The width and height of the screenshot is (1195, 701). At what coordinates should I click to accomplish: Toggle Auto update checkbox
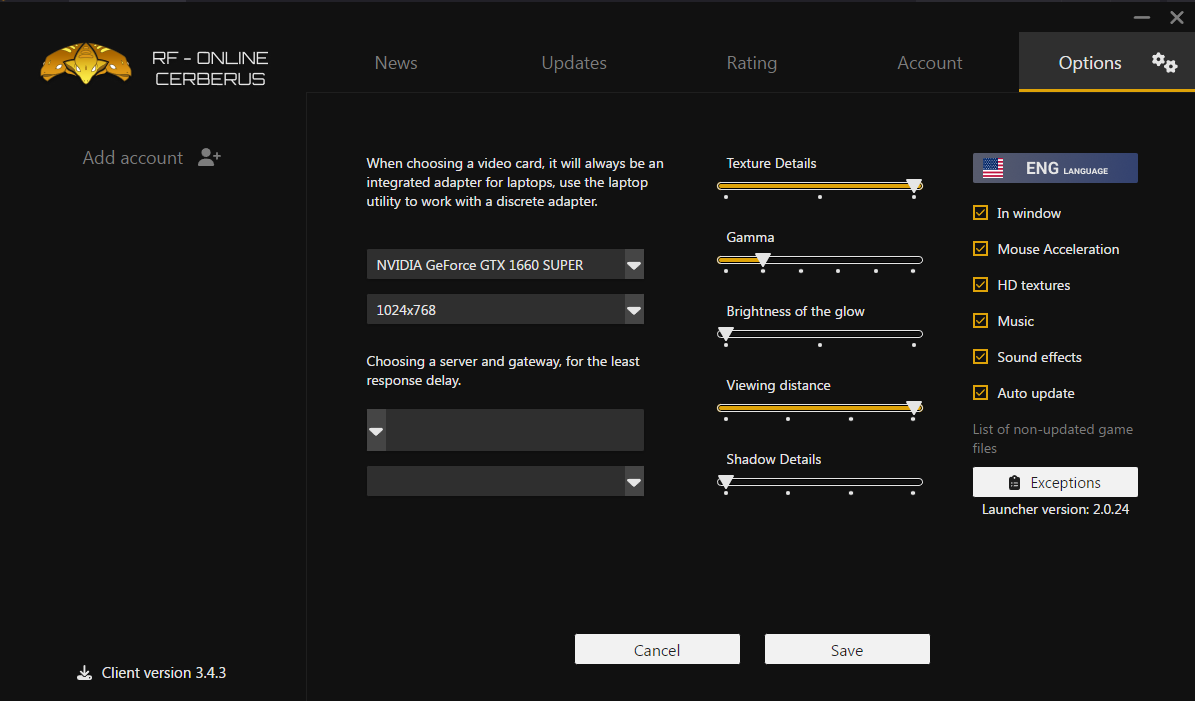[980, 392]
